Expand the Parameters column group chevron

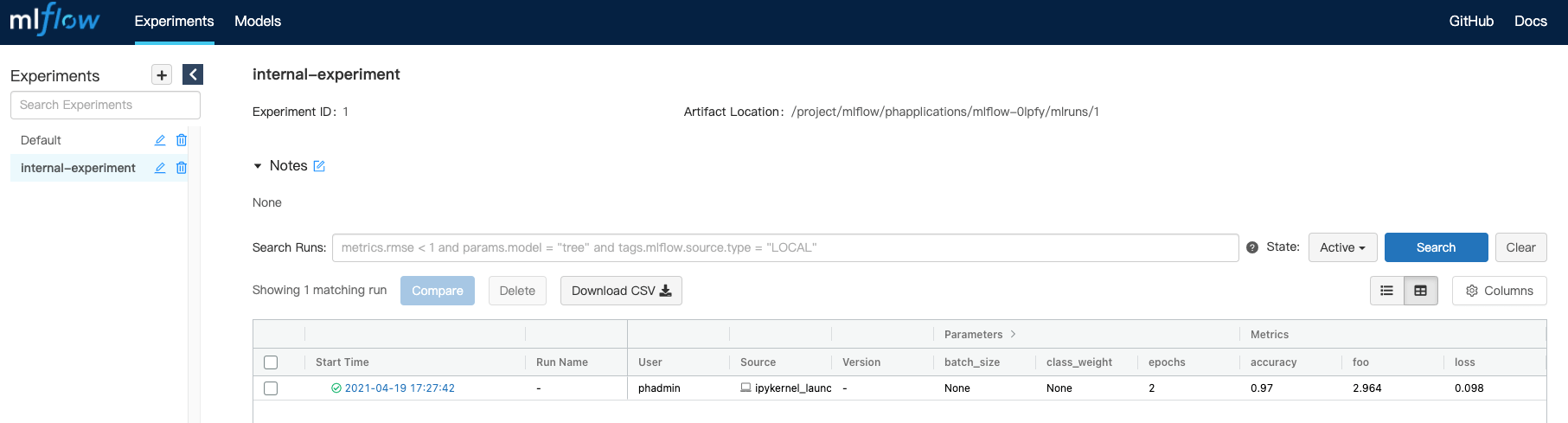[1013, 334]
